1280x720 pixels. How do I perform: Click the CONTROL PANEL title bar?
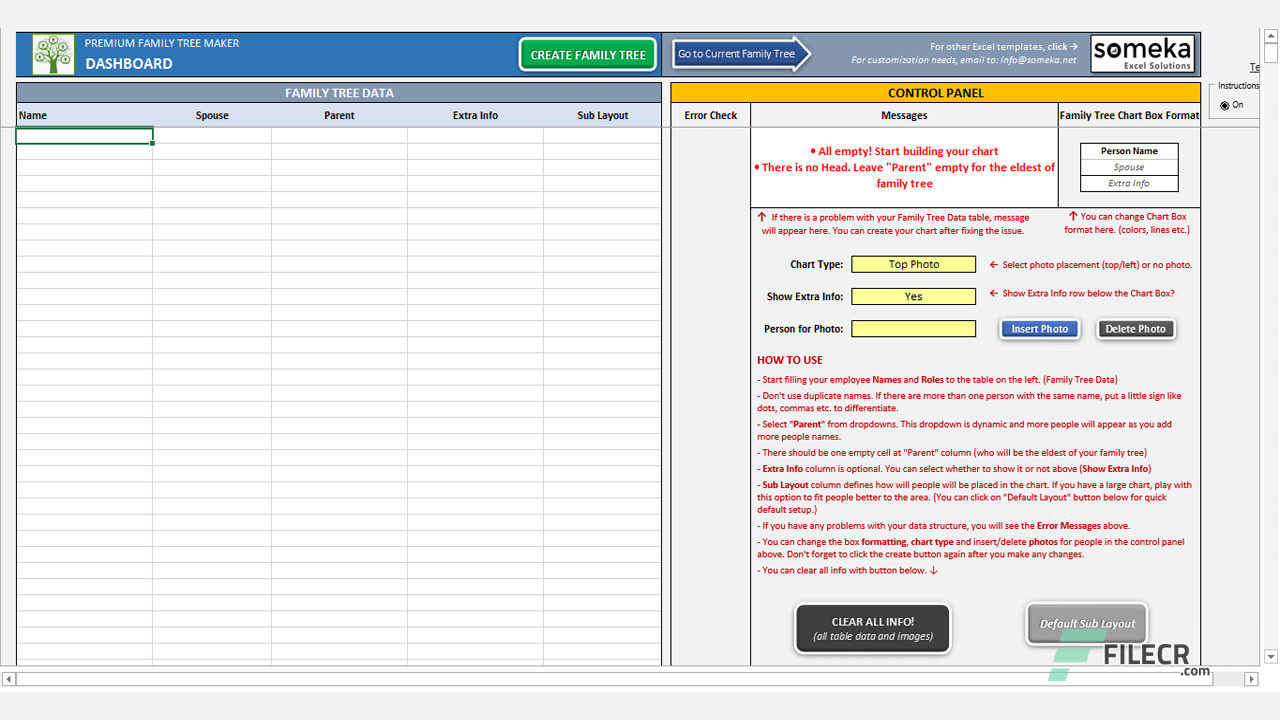pos(936,93)
